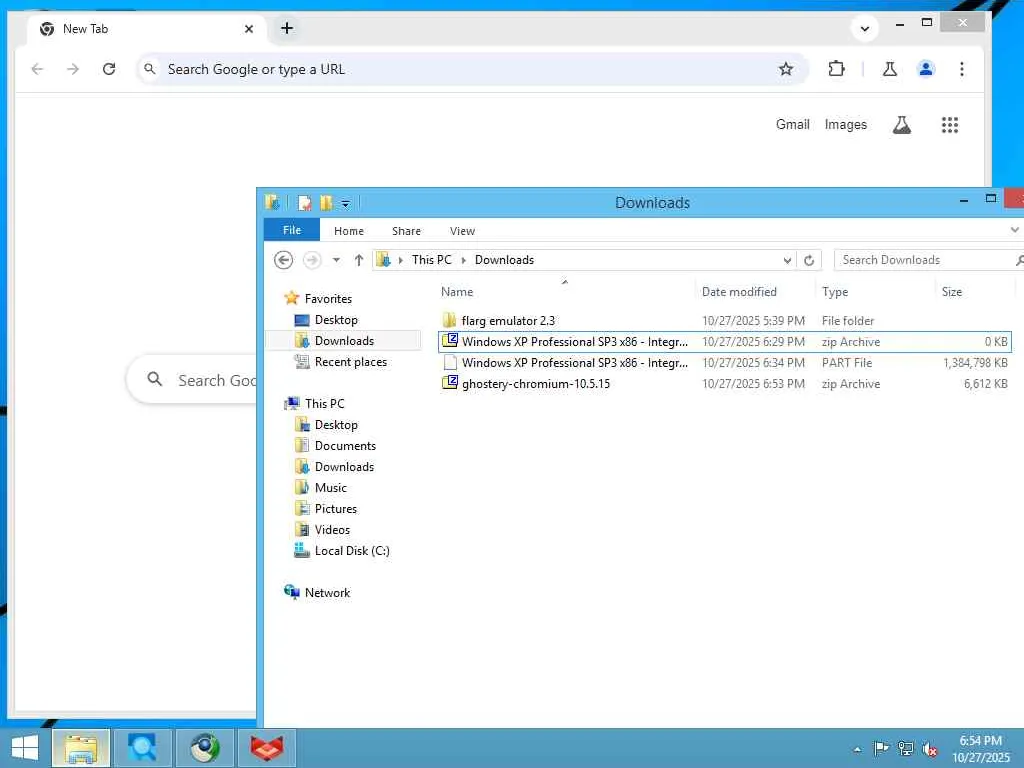Open the Share ribbon tab
Image resolution: width=1024 pixels, height=768 pixels.
(406, 231)
